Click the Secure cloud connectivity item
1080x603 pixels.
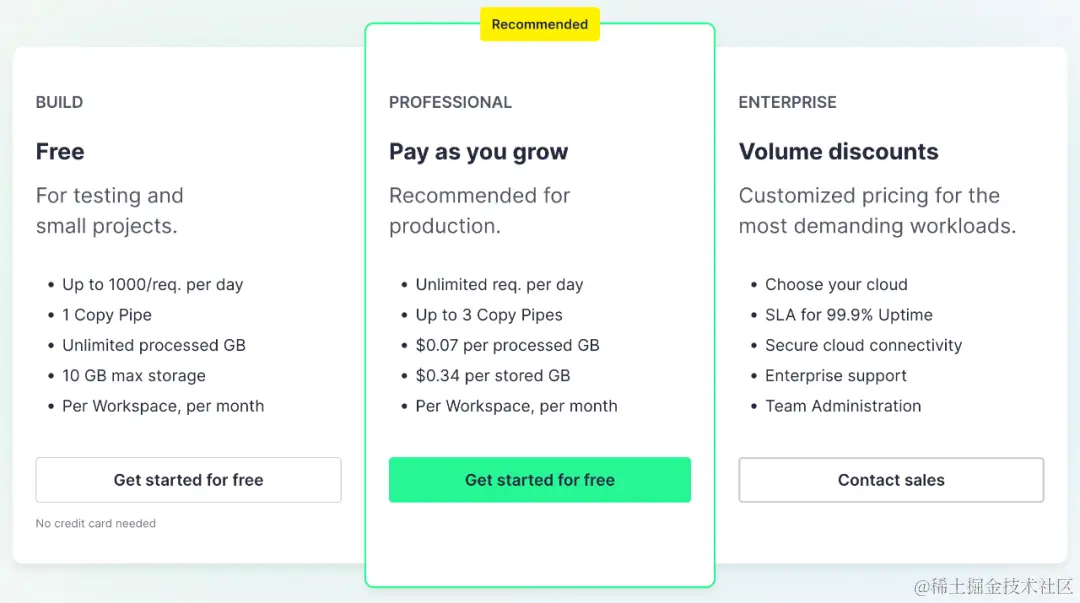[x=863, y=345]
